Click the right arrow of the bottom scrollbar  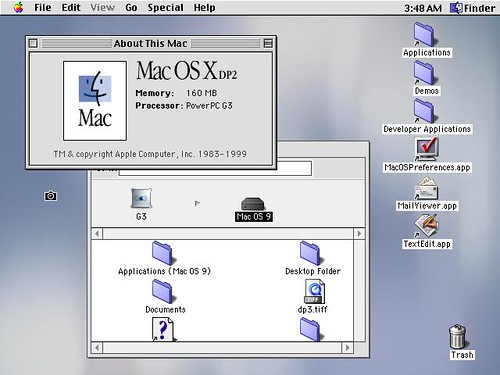point(347,348)
